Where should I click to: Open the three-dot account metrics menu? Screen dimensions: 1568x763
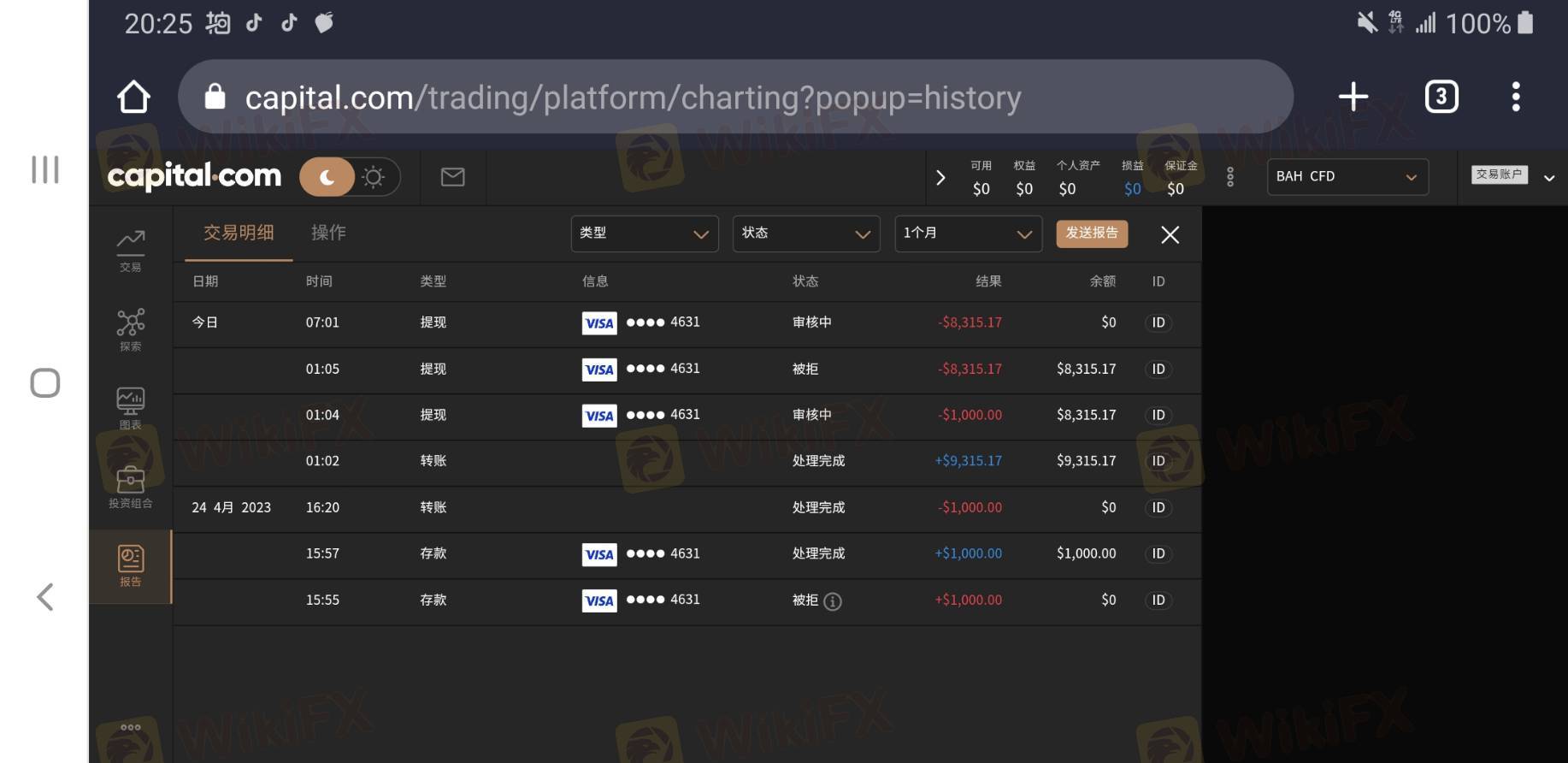[x=1229, y=177]
